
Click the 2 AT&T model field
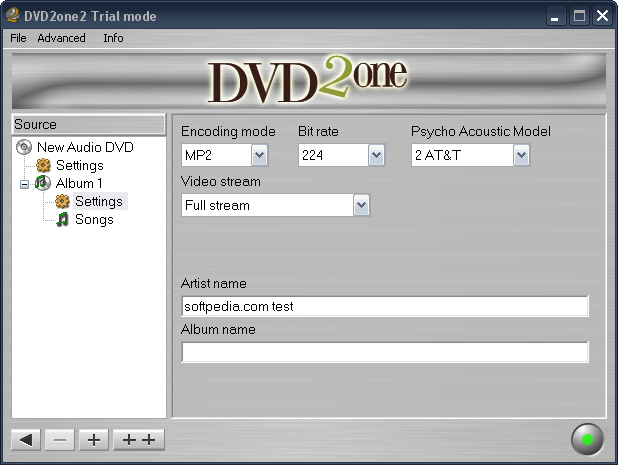462,155
